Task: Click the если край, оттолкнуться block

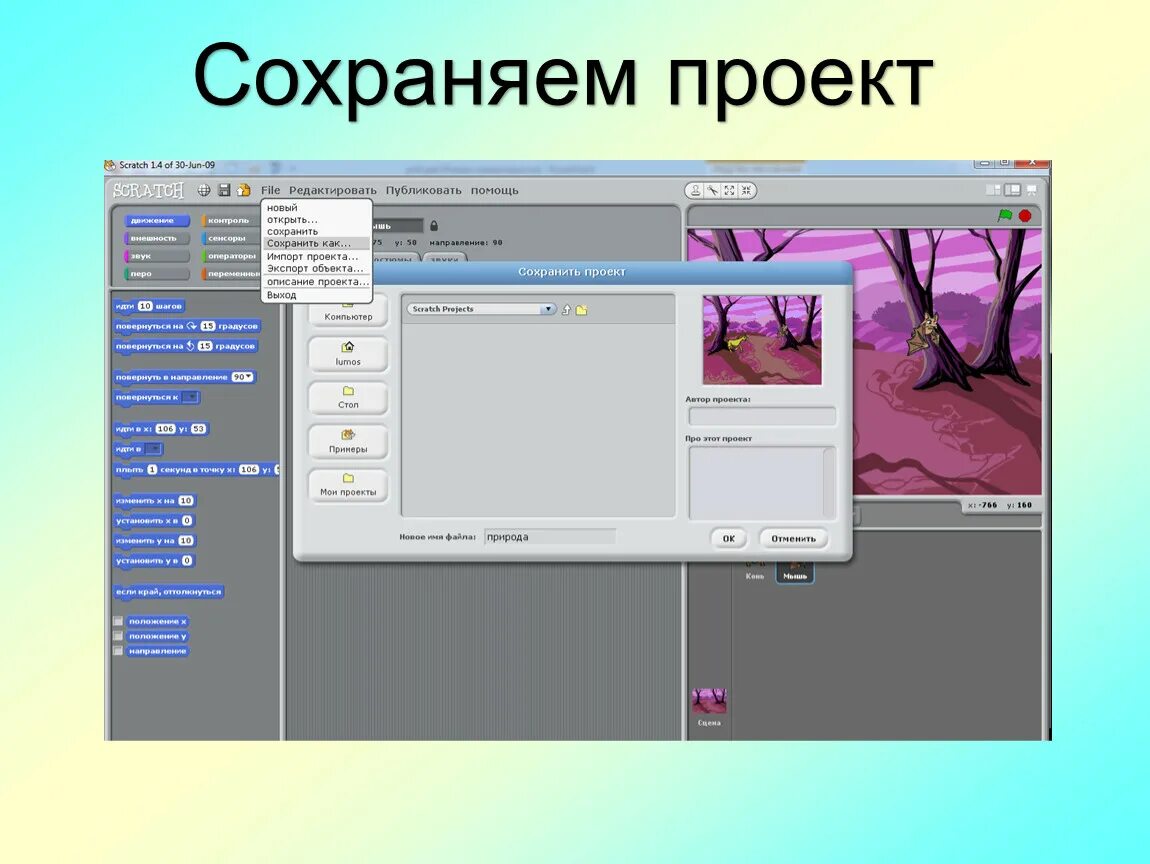Action: [x=169, y=592]
